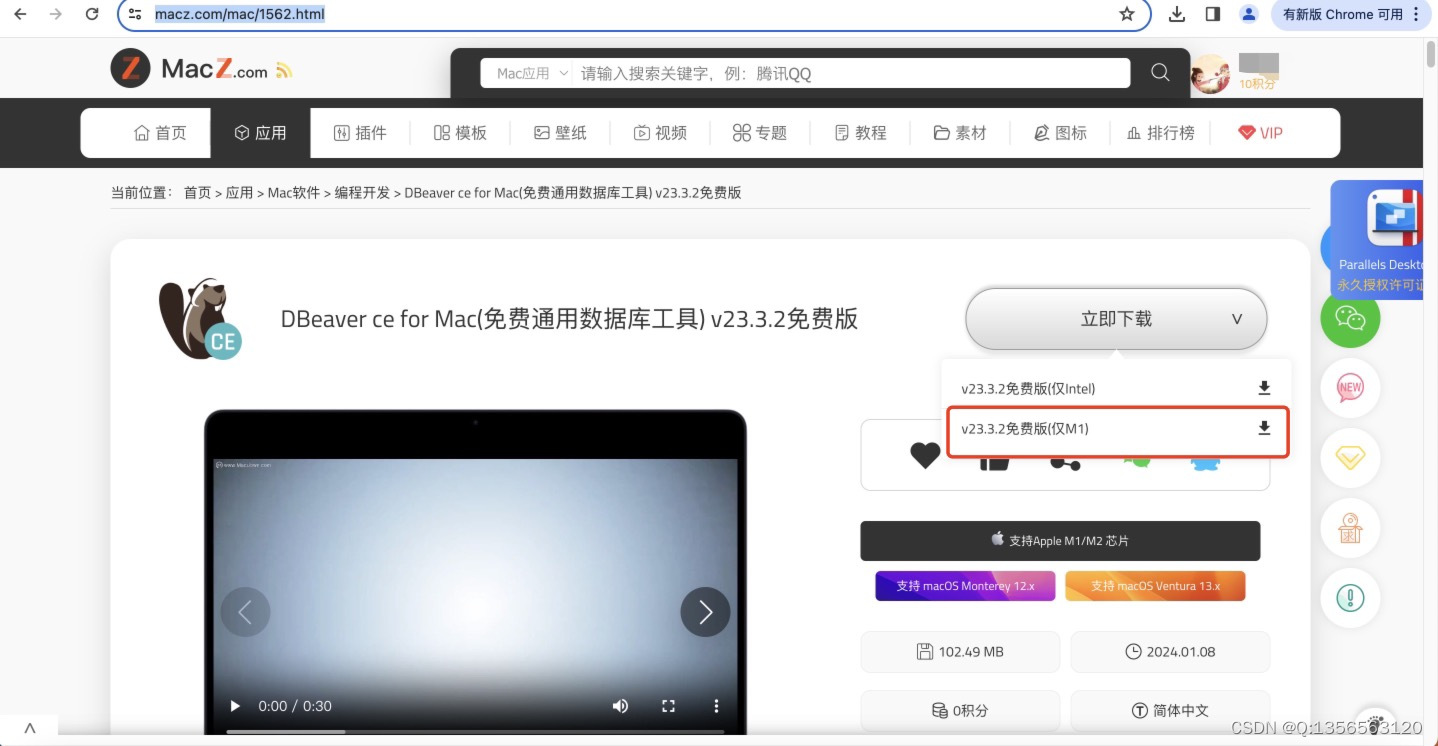The height and width of the screenshot is (746, 1438).
Task: Click the 0积分 points tag
Action: coord(960,710)
